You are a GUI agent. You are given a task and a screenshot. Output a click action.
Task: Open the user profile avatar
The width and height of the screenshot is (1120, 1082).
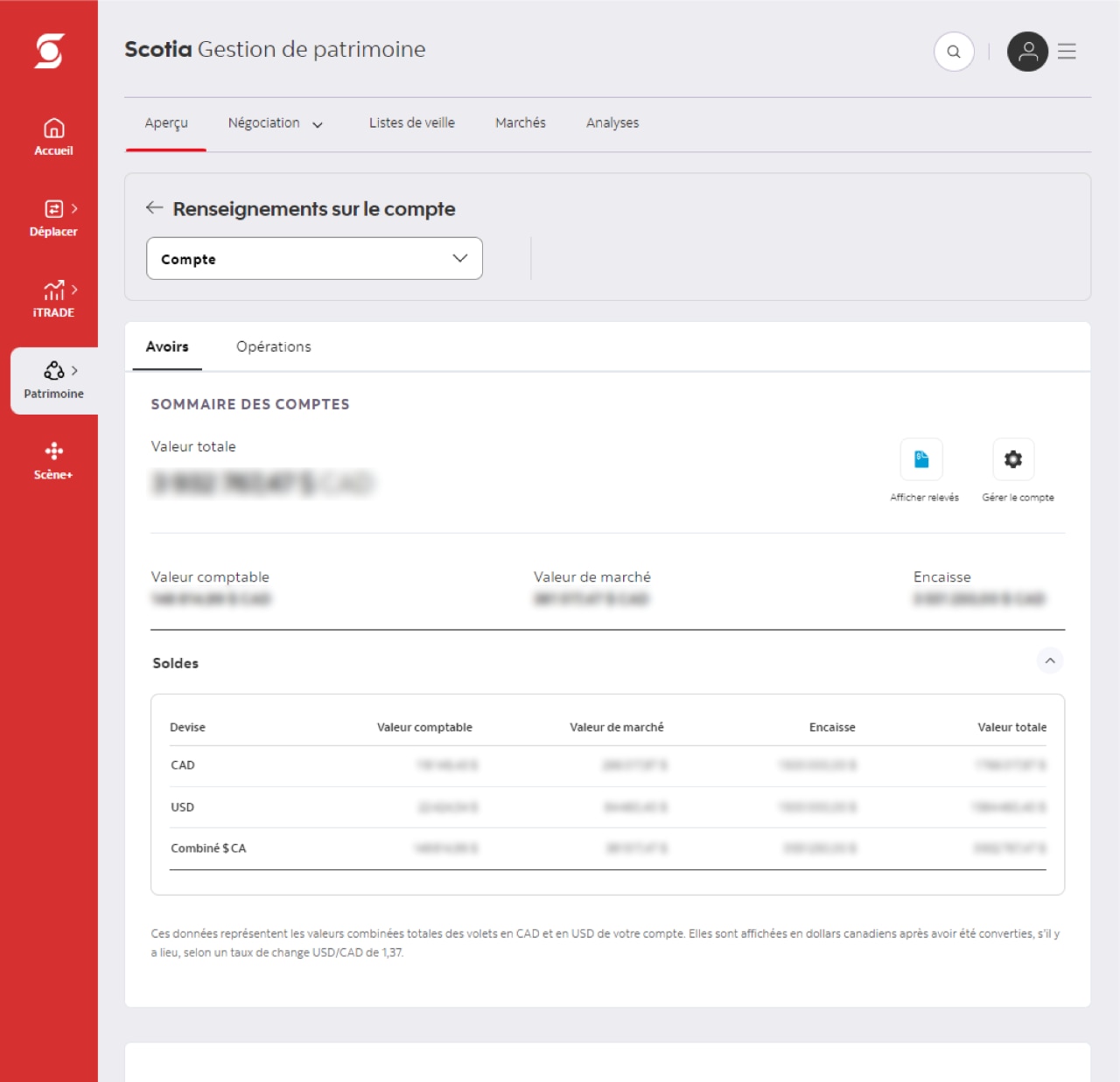click(1028, 52)
